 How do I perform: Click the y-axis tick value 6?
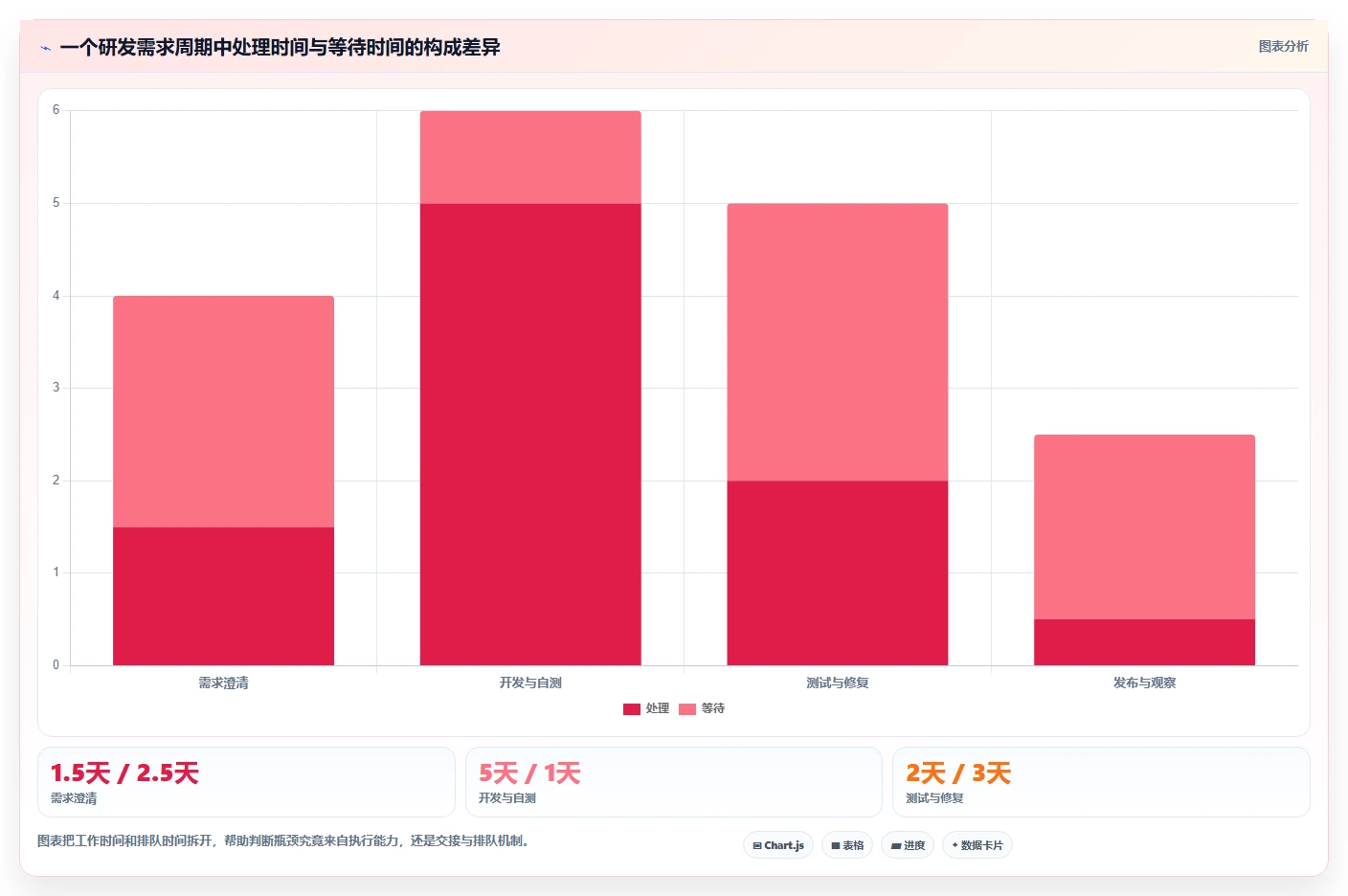[x=56, y=110]
